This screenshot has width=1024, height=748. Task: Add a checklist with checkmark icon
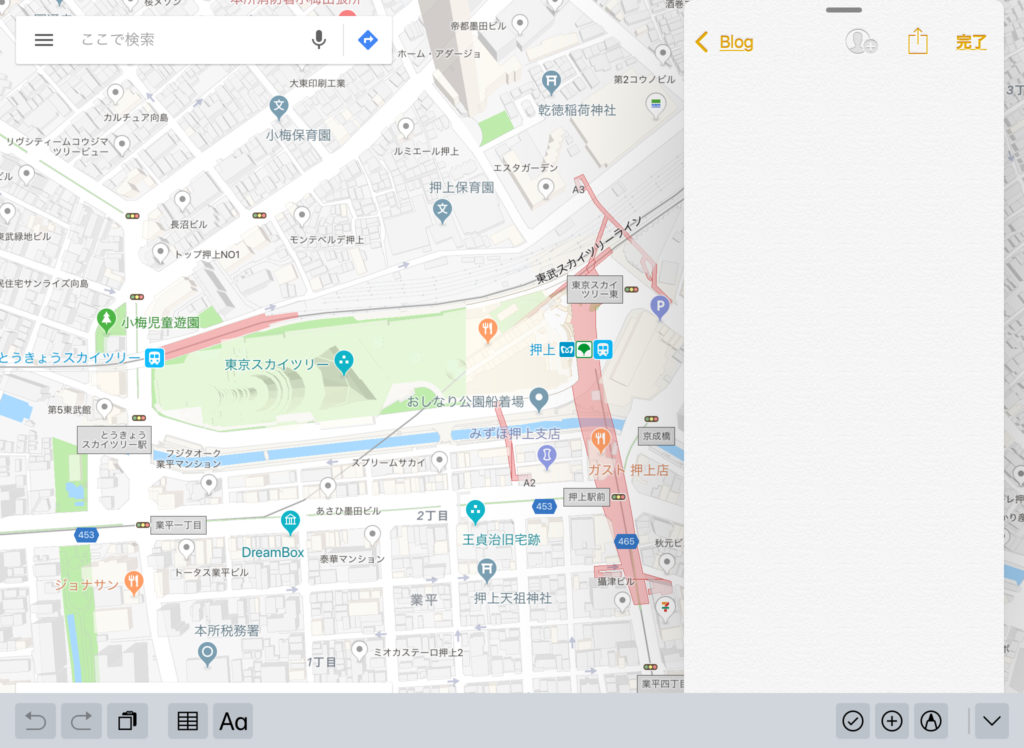(x=853, y=721)
